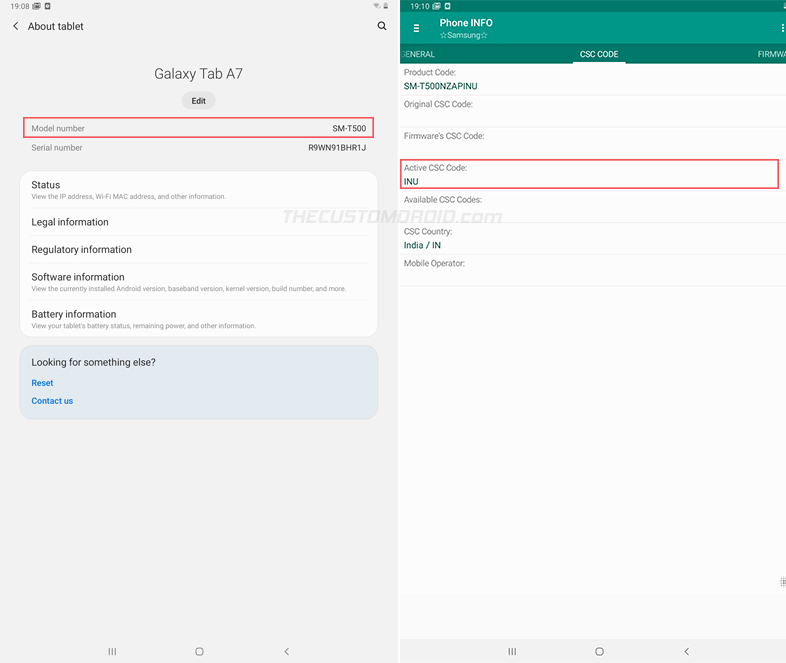Click the Phone INFO app title

click(x=466, y=23)
